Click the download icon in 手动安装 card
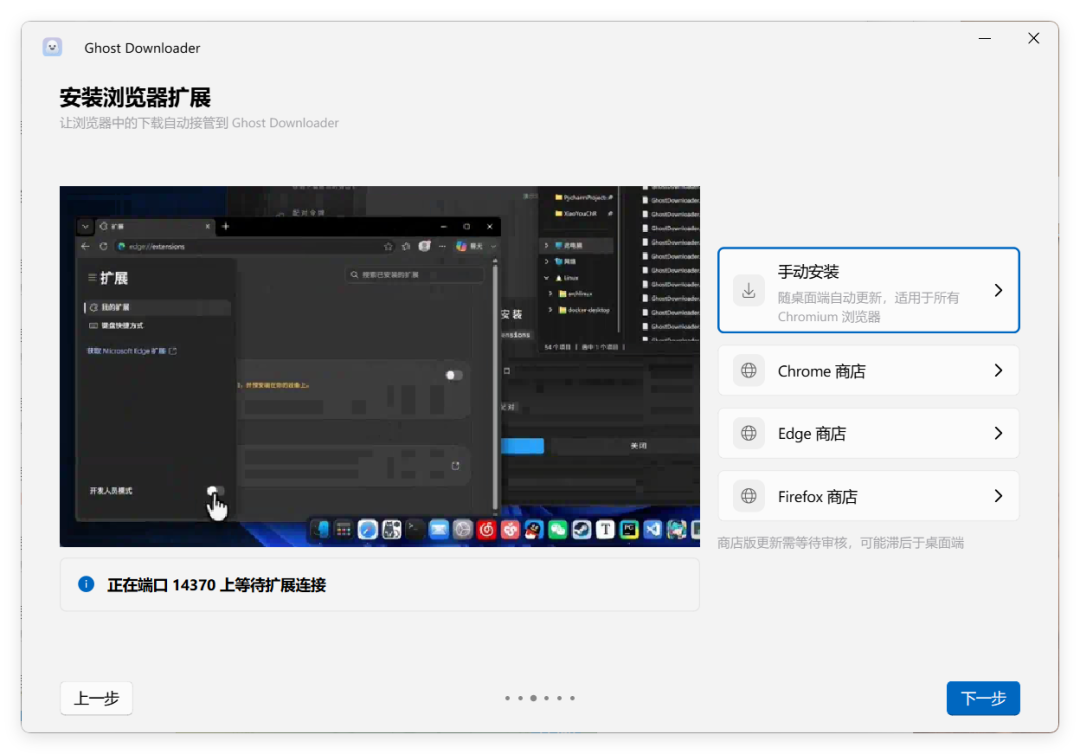 [x=749, y=291]
